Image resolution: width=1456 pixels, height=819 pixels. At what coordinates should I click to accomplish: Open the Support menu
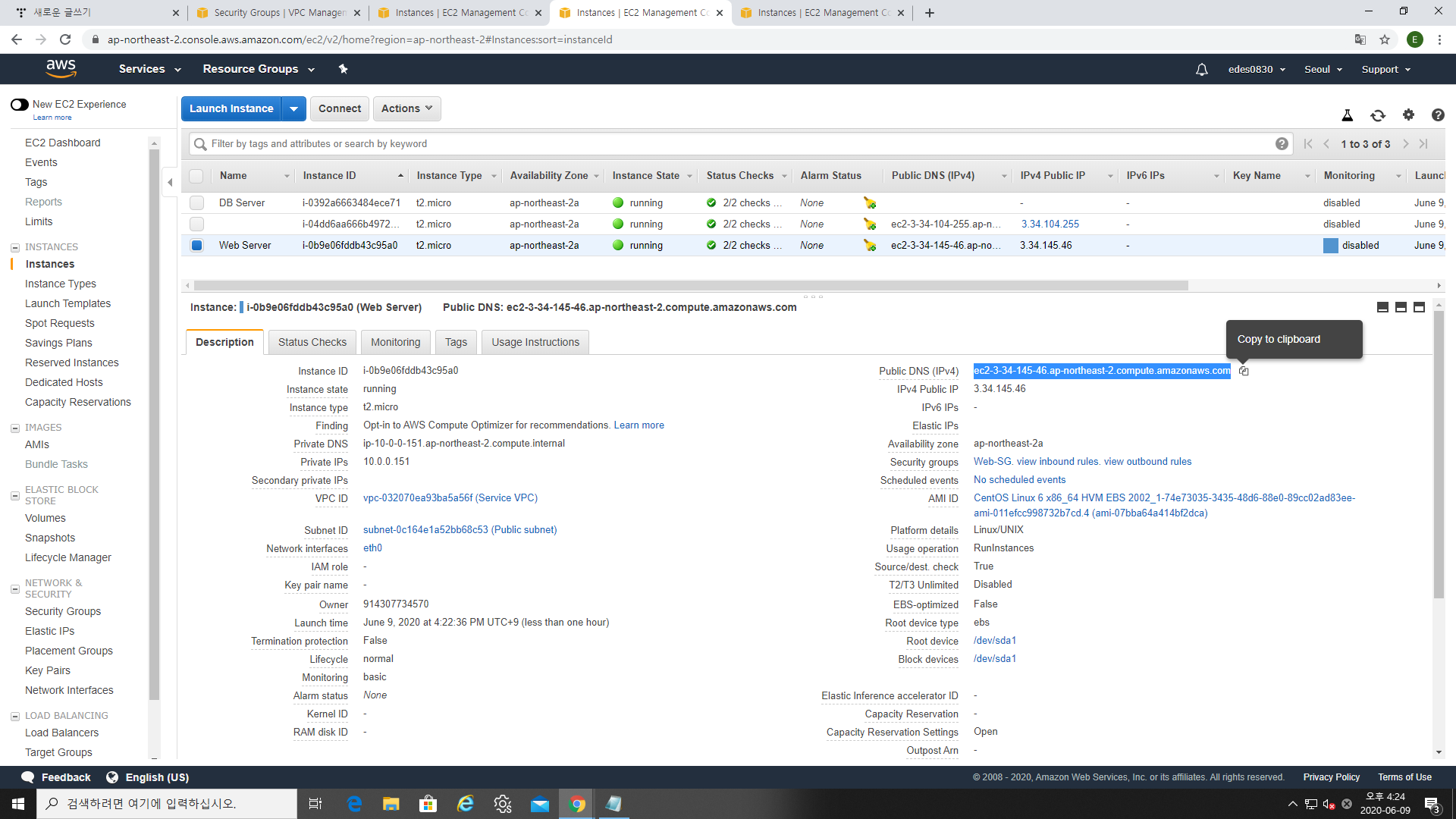[1386, 70]
